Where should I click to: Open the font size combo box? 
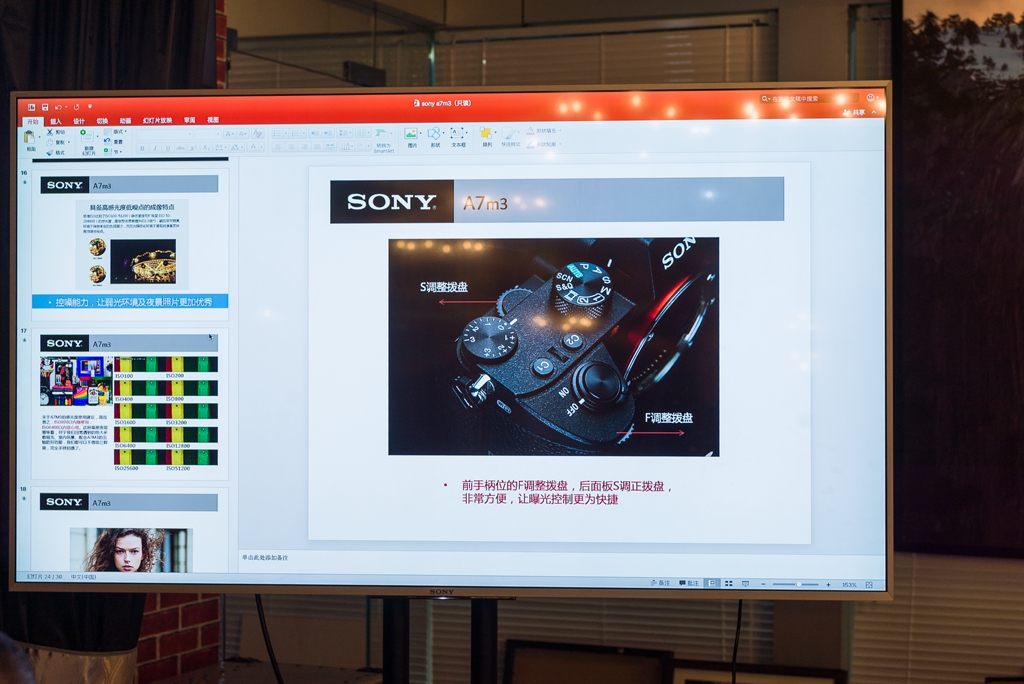(x=208, y=134)
